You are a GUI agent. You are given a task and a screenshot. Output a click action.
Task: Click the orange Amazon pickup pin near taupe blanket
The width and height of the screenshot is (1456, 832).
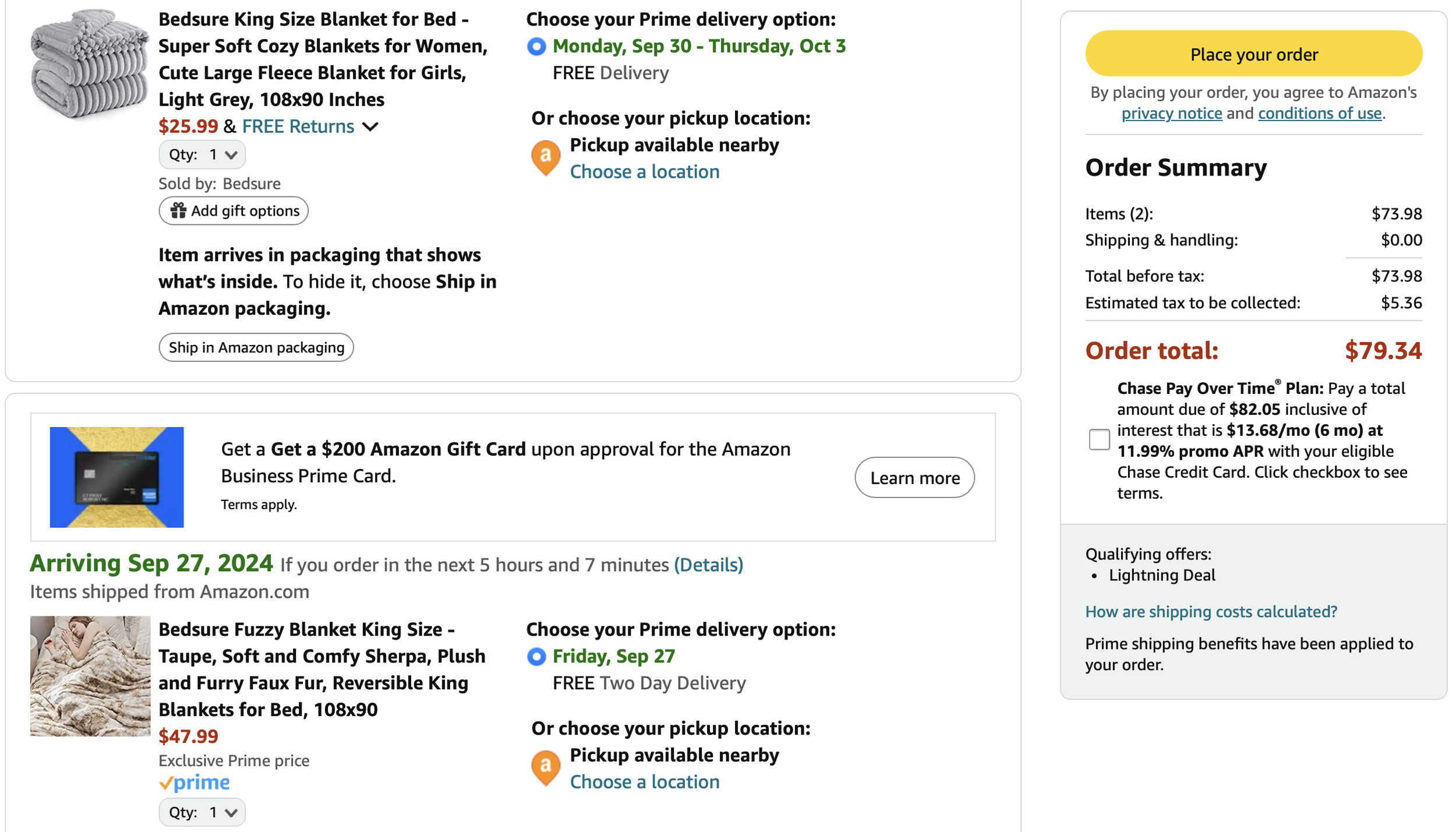[x=546, y=767]
